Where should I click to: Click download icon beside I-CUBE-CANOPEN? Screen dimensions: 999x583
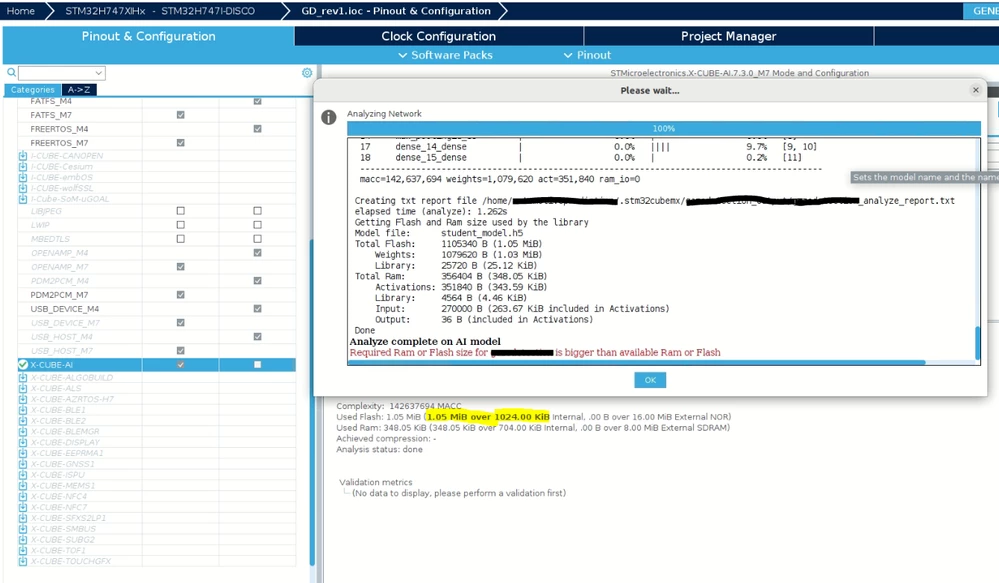tap(23, 156)
